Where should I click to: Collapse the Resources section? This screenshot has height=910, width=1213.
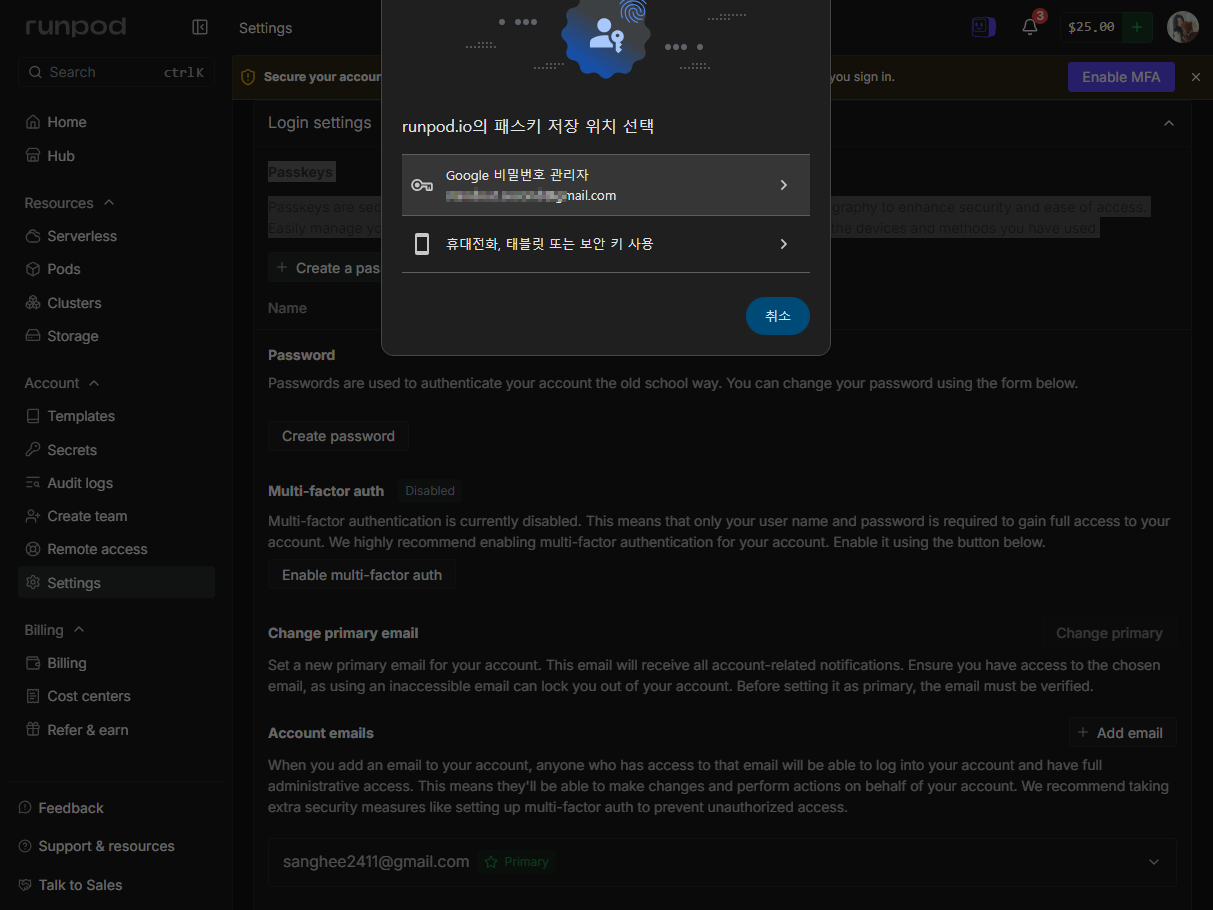point(109,203)
